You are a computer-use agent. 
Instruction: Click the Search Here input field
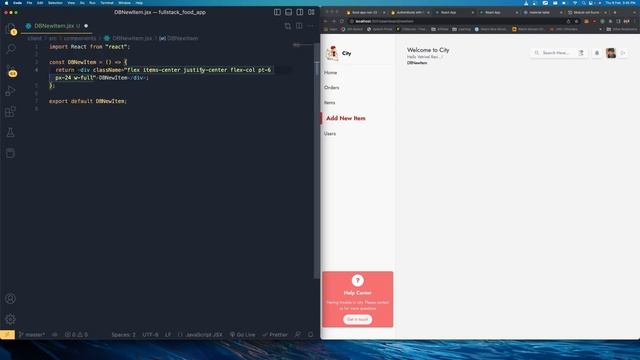pyautogui.click(x=556, y=53)
